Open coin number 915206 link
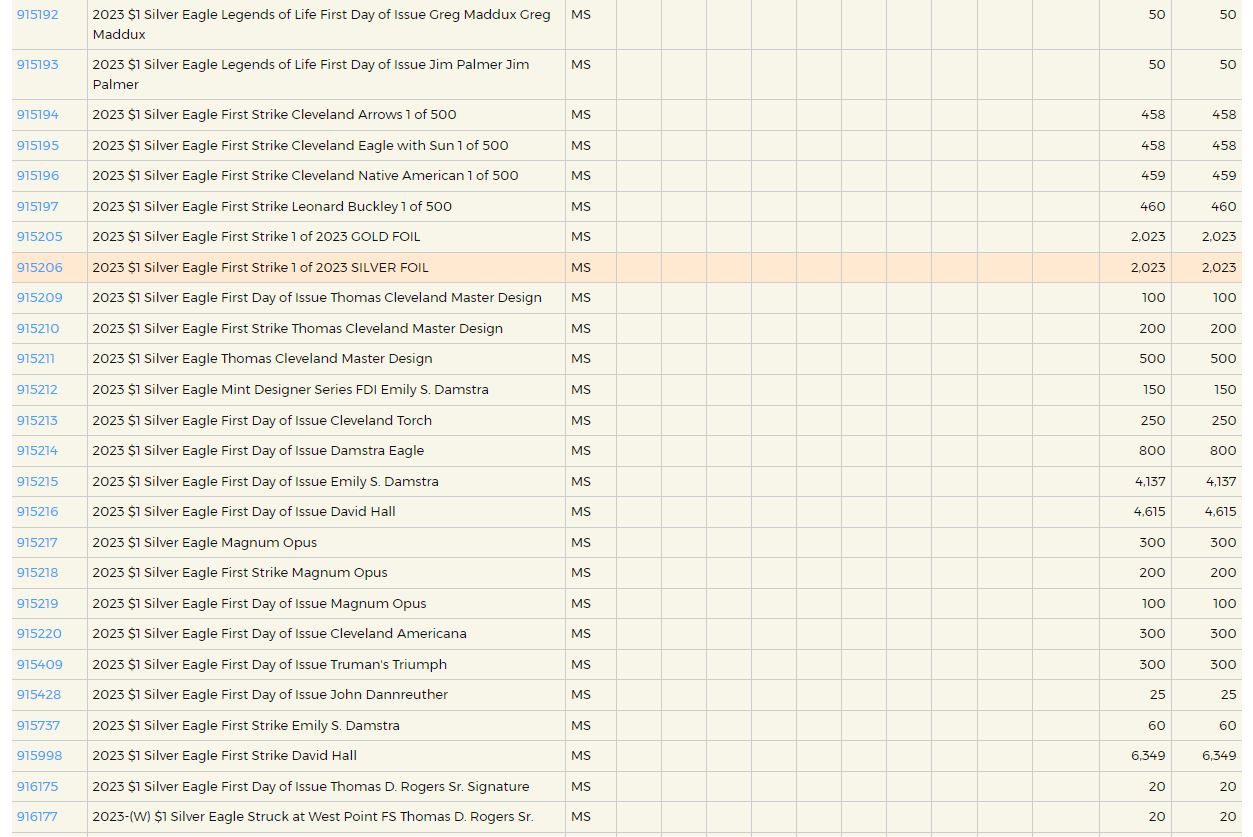This screenshot has height=837, width=1253. 39,268
